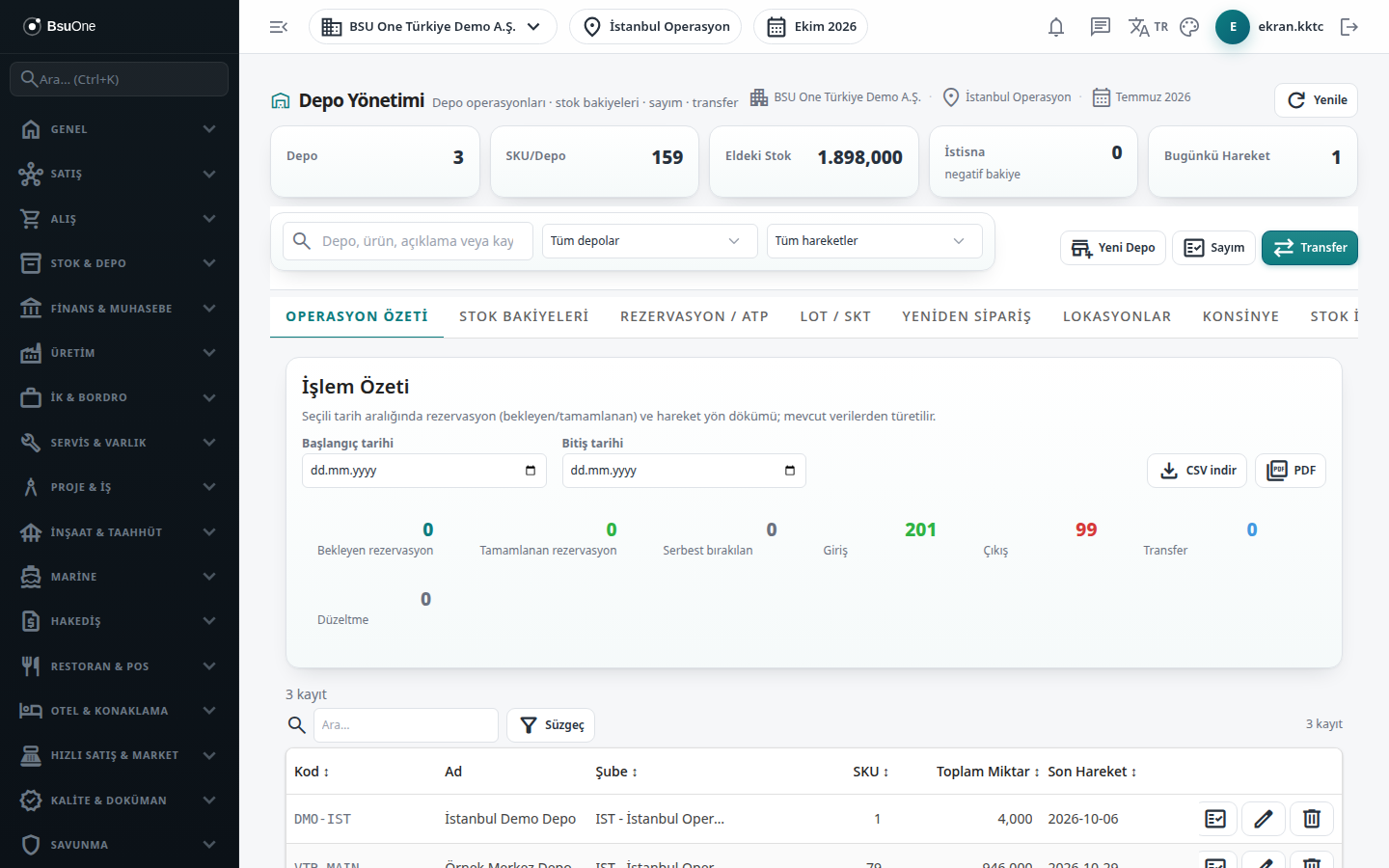This screenshot has height=868, width=1389.
Task: Expand the FİNANS & MUHASEBE sidebar section
Action: (120, 309)
